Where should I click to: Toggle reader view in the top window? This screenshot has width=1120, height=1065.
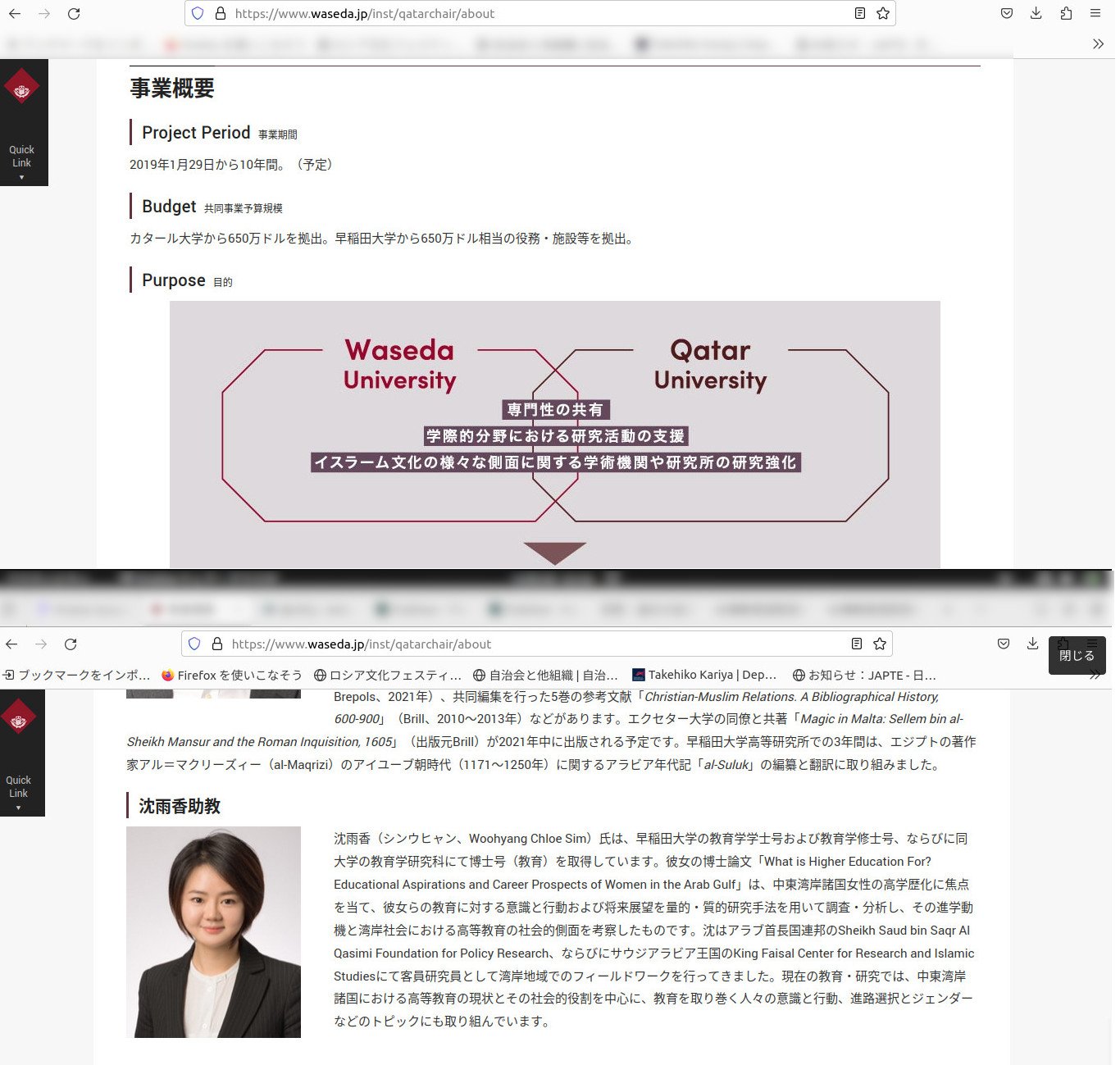click(x=859, y=13)
